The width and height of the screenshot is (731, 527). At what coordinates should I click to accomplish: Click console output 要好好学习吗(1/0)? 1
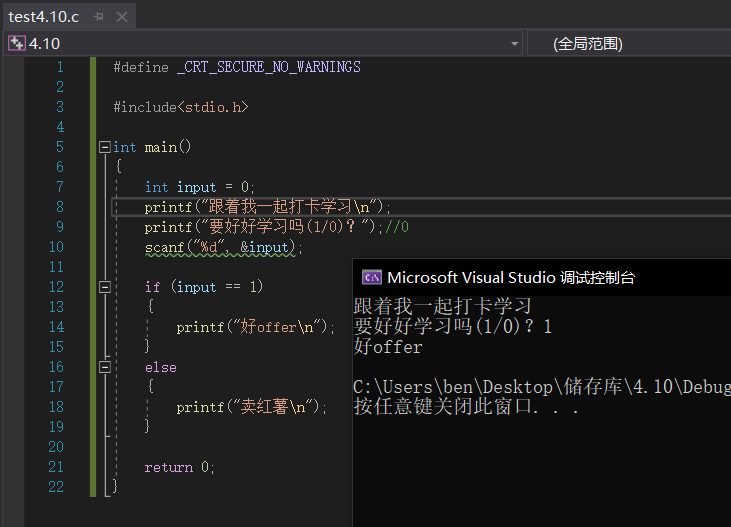point(453,326)
